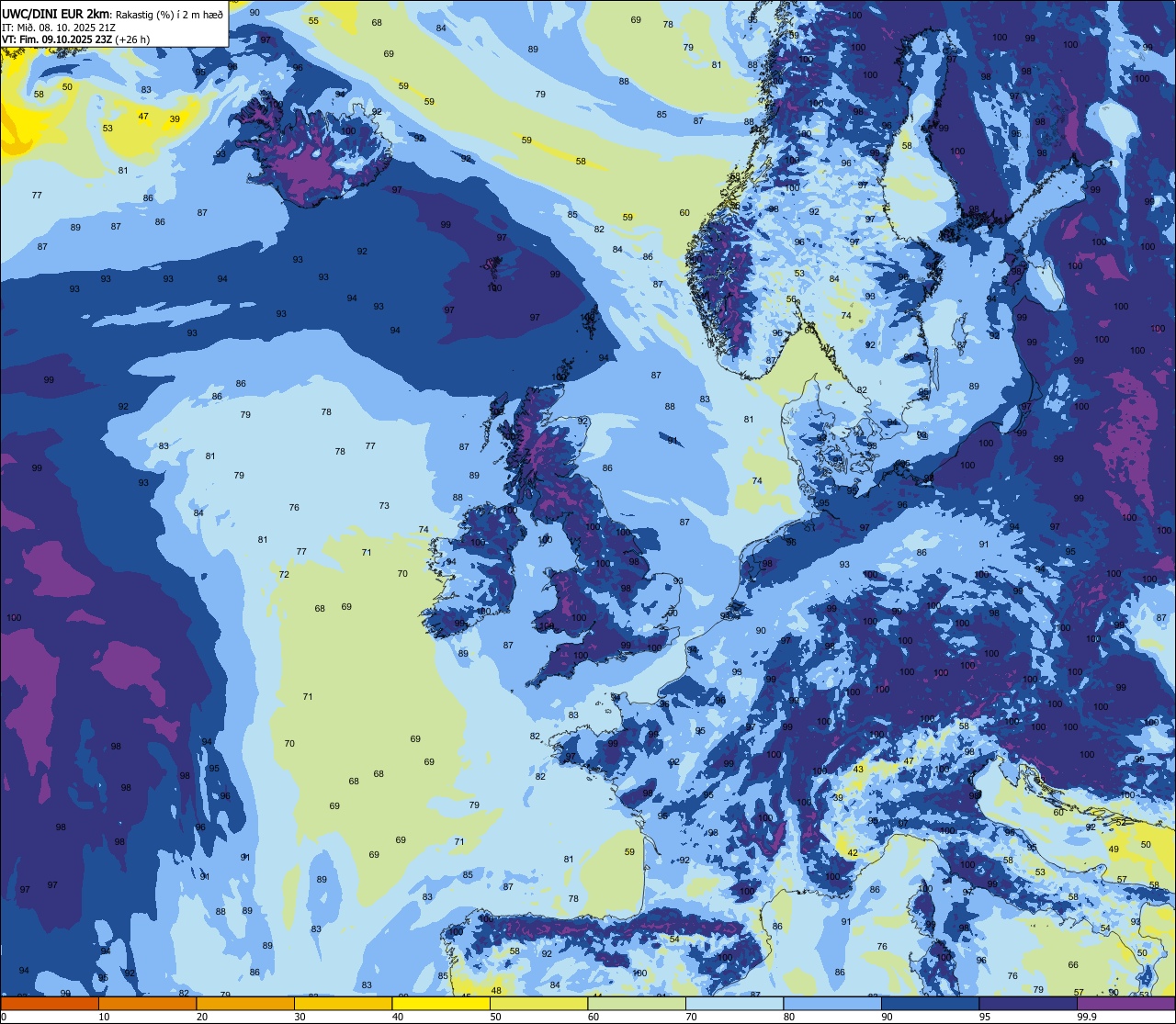This screenshot has height=1024, width=1176.
Task: Click the humidity value '48' on map
Action: point(496,991)
